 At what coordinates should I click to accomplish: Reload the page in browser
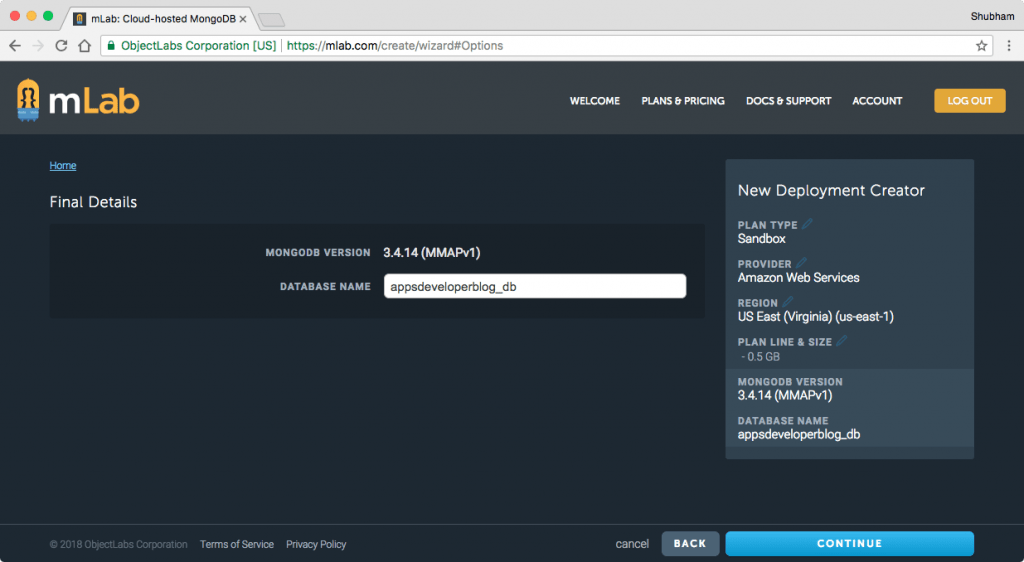[61, 45]
